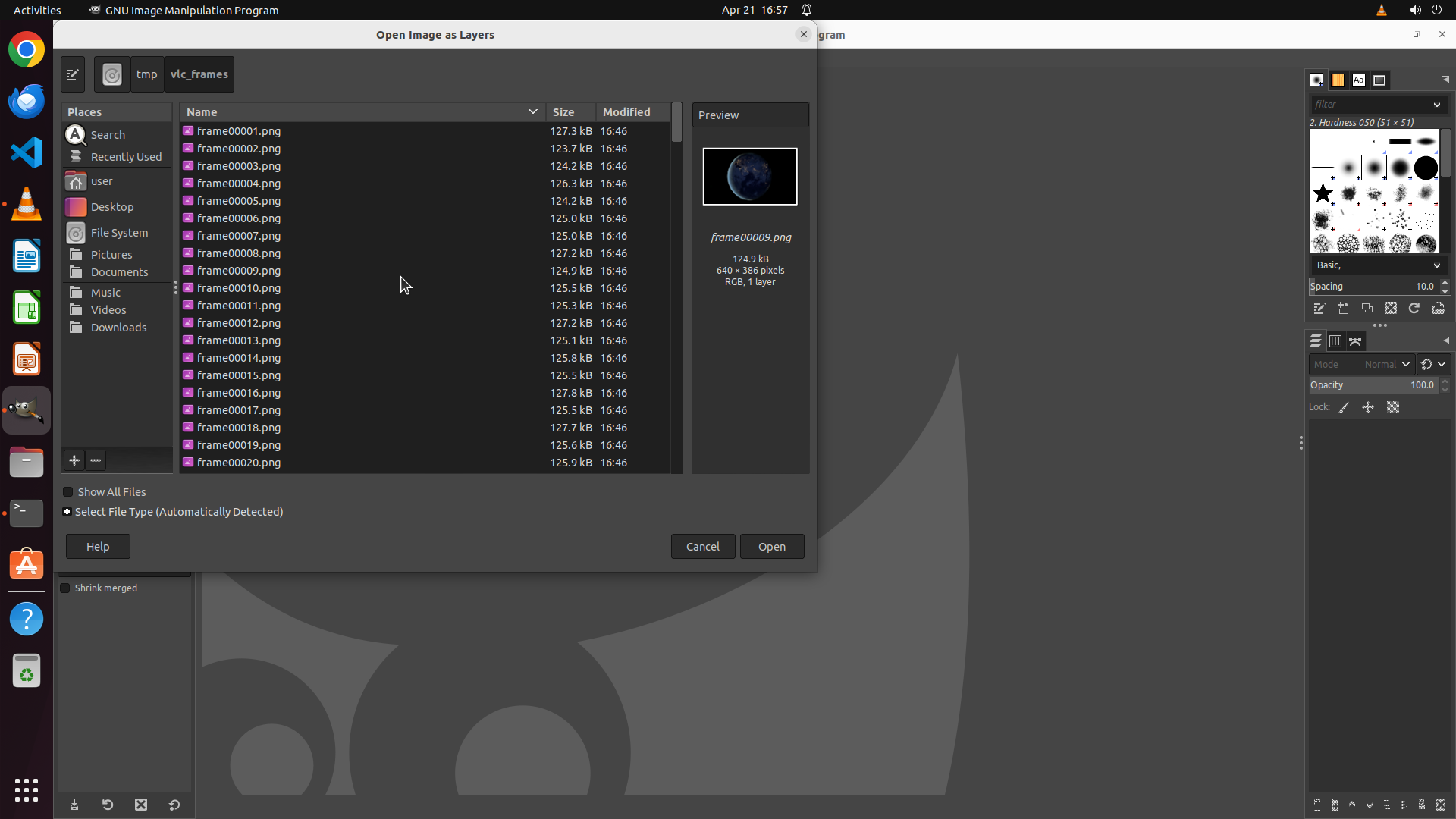Open the Patterns tab in the brushes dock
This screenshot has height=819, width=1456.
point(1338,80)
